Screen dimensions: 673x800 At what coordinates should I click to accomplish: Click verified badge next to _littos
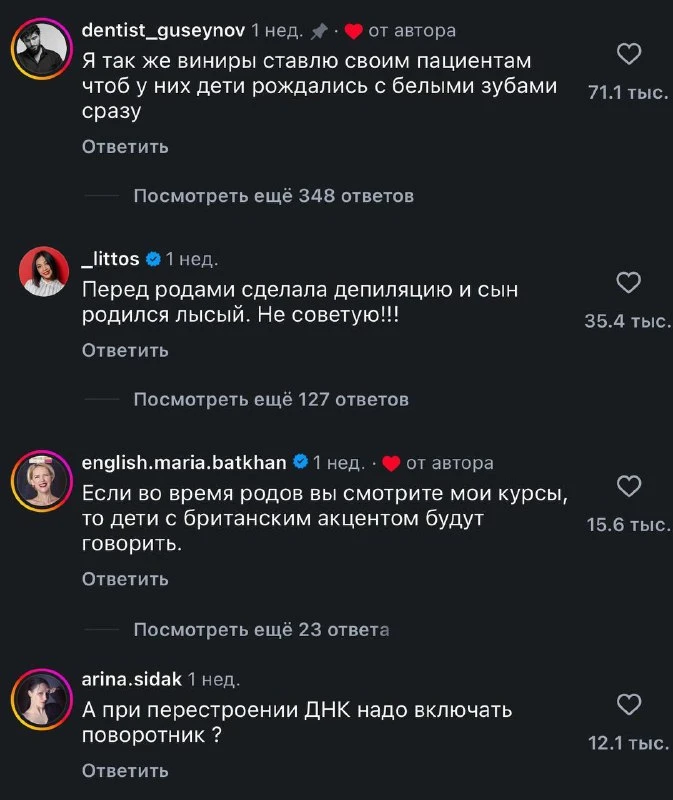153,260
